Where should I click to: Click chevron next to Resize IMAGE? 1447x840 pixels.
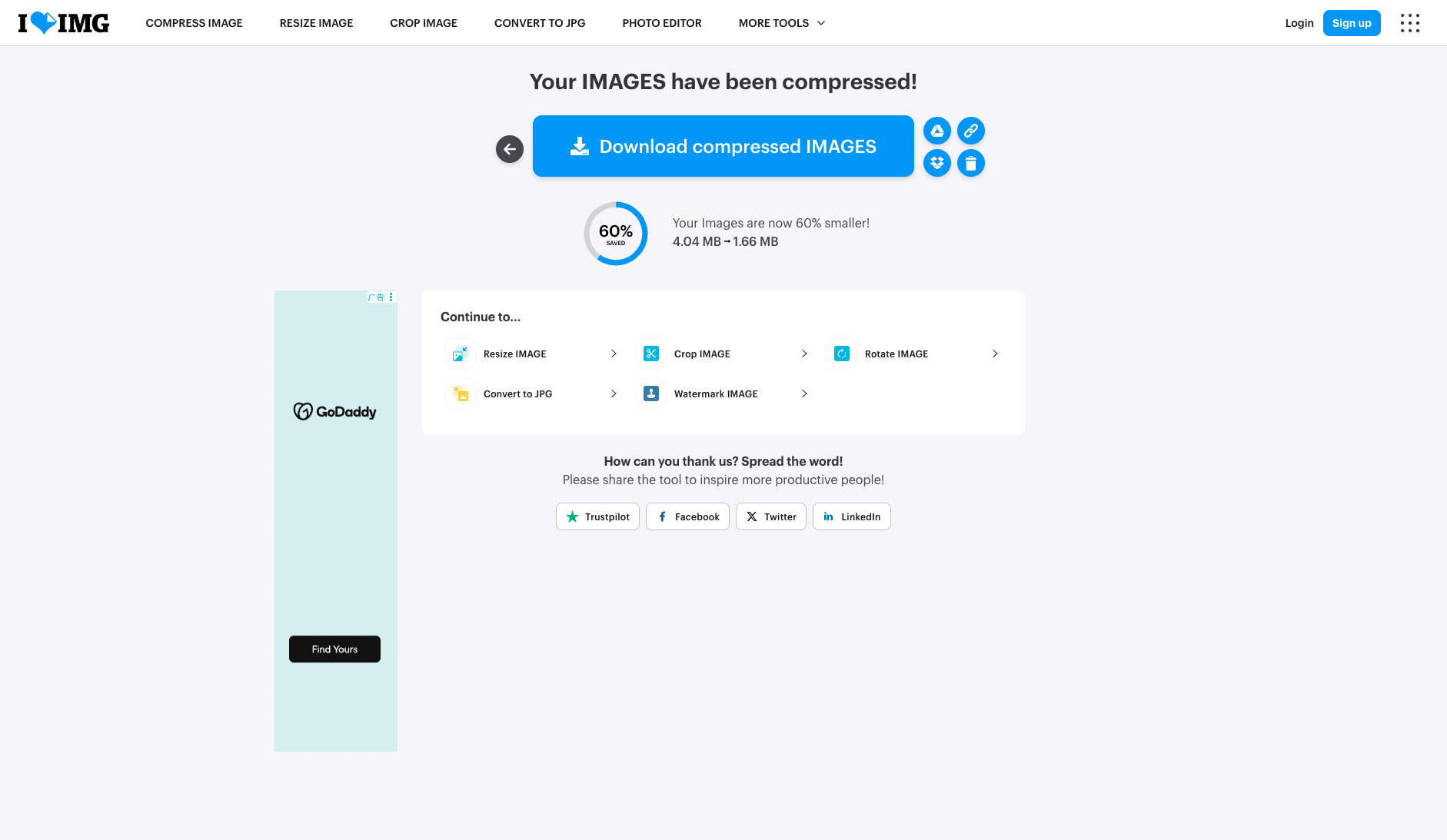click(614, 354)
